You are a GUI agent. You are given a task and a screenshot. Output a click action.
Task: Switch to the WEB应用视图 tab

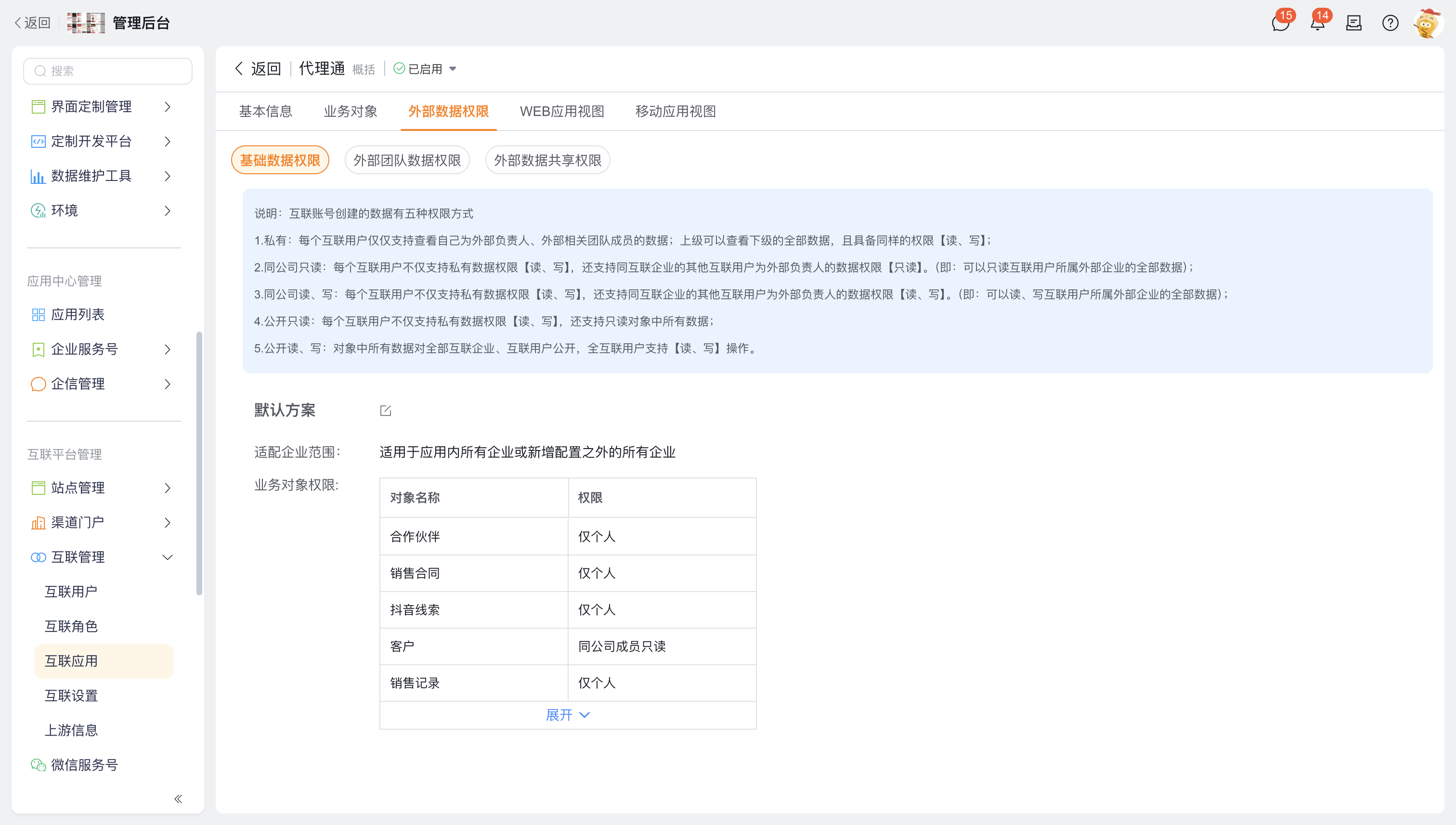coord(562,112)
